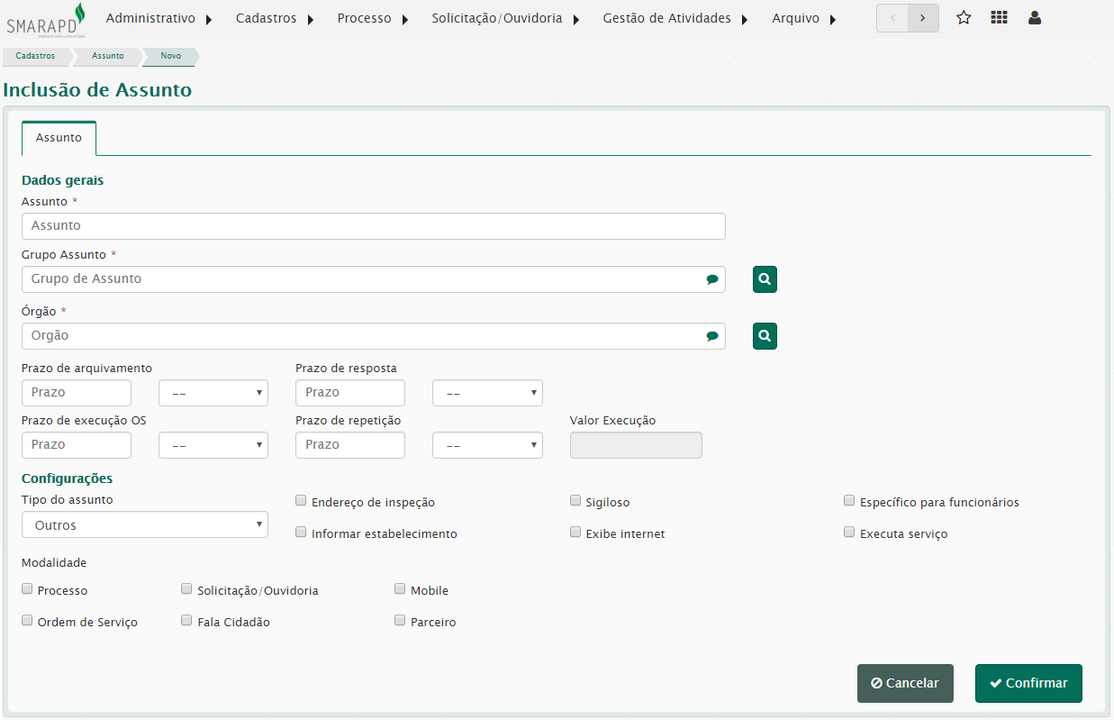This screenshot has height=720, width=1114.
Task: Click the Cancelar button
Action: [x=904, y=683]
